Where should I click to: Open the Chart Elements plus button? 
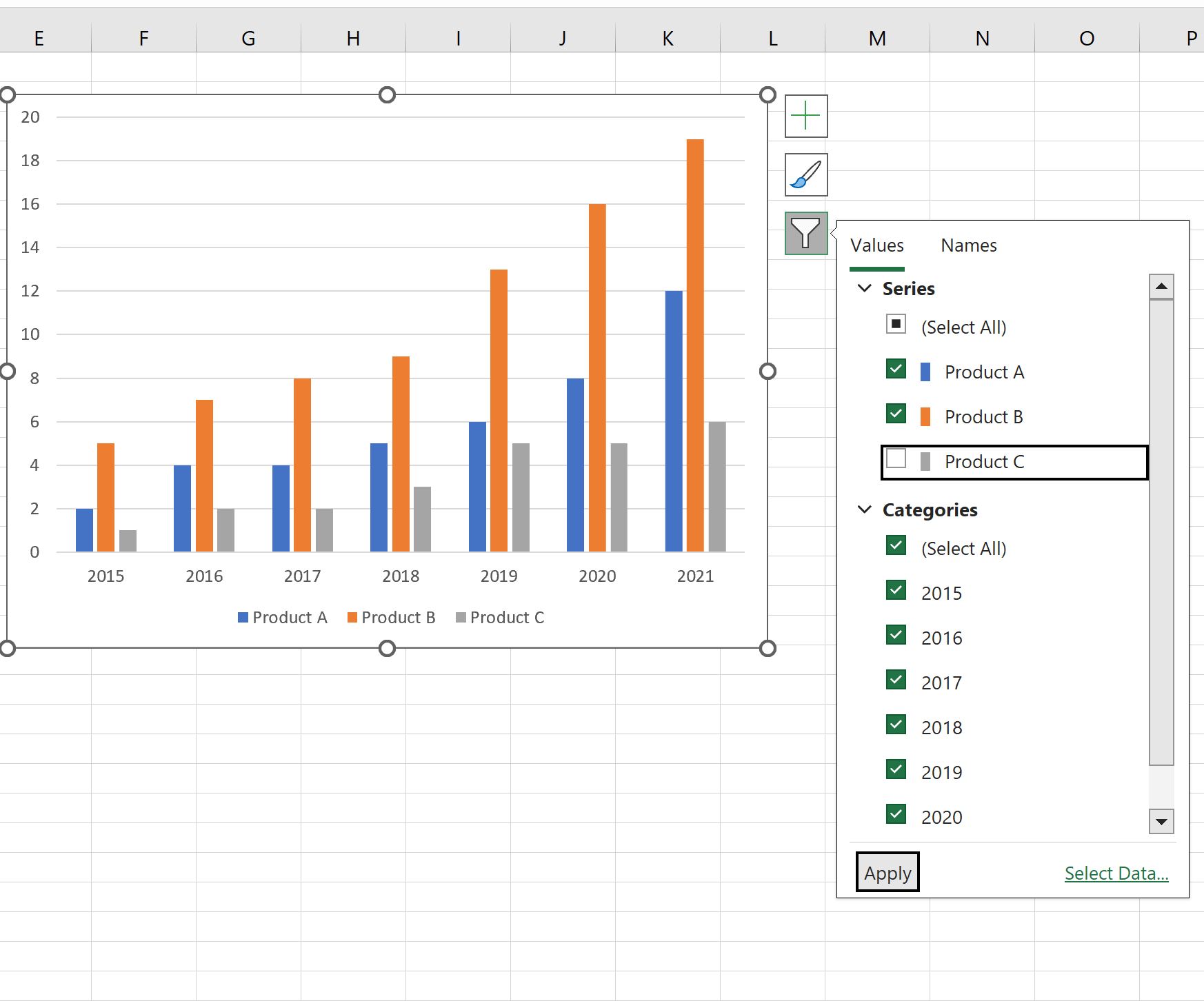tap(806, 116)
